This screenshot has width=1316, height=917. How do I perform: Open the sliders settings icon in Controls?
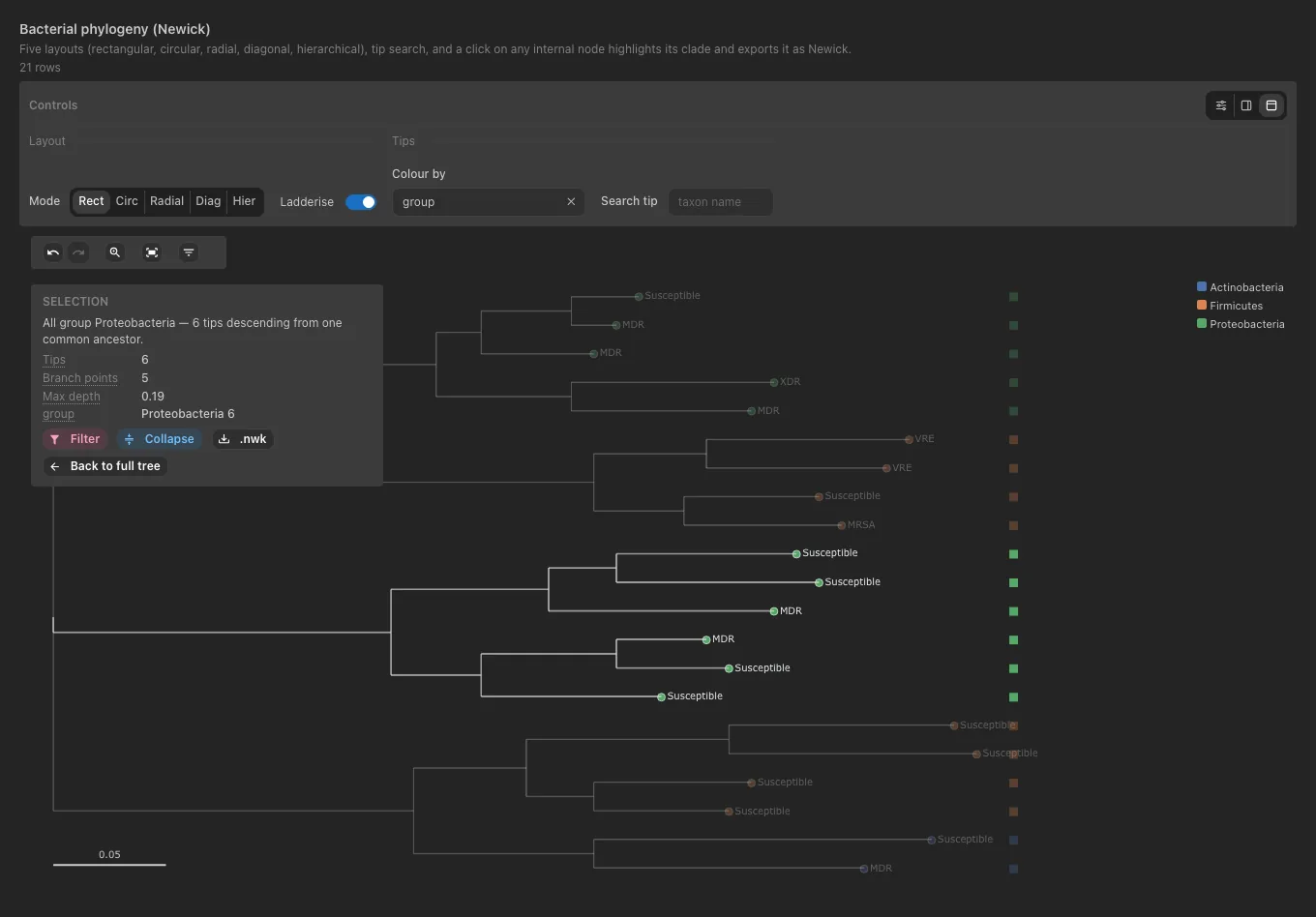[x=1221, y=105]
